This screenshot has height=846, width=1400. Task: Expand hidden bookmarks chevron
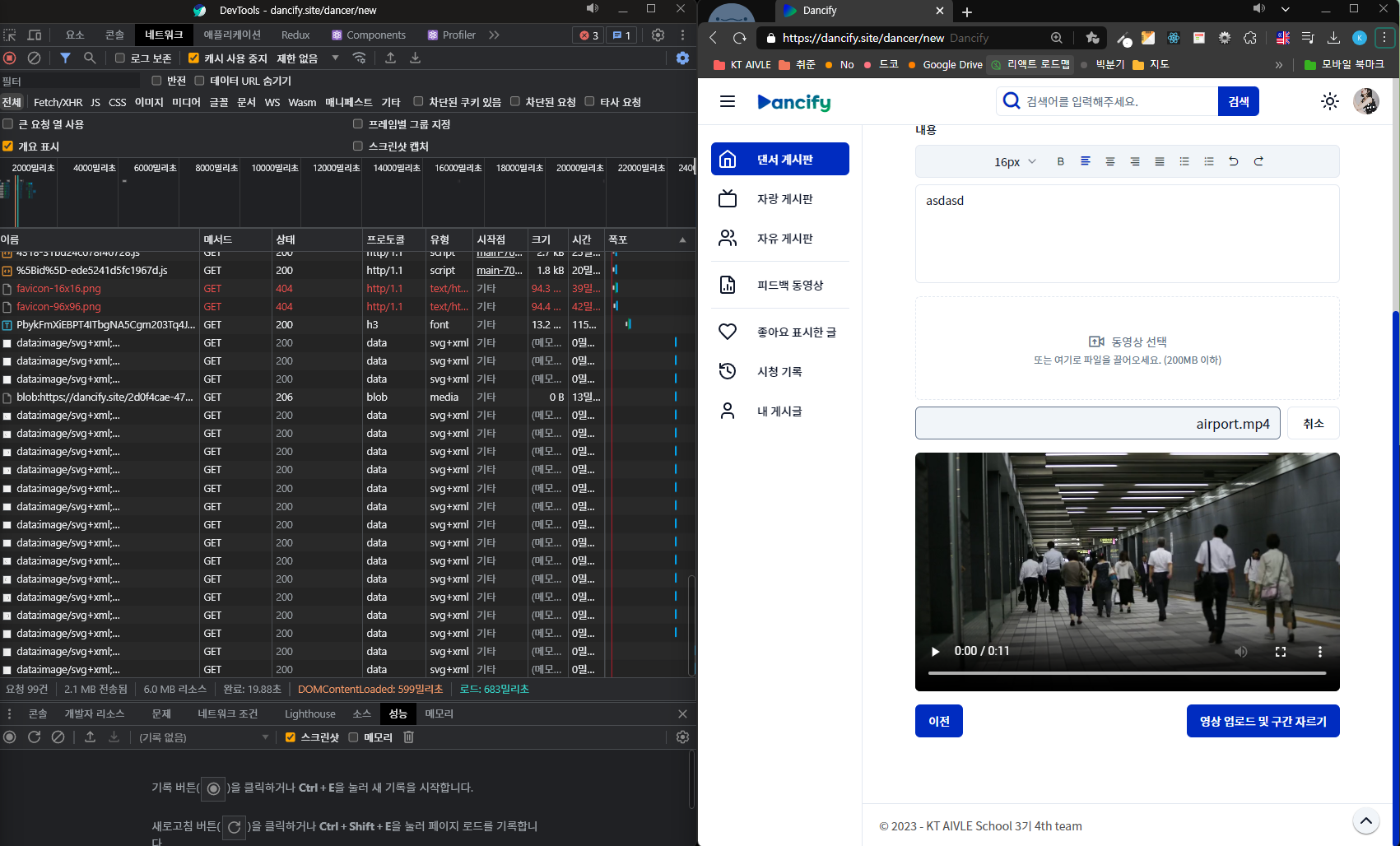tap(1279, 64)
